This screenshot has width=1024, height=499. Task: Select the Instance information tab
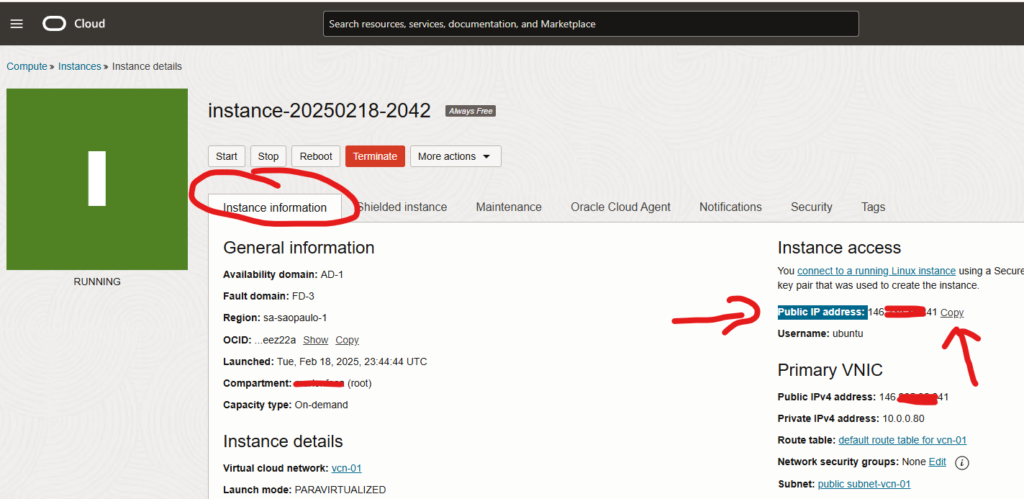[x=275, y=208]
